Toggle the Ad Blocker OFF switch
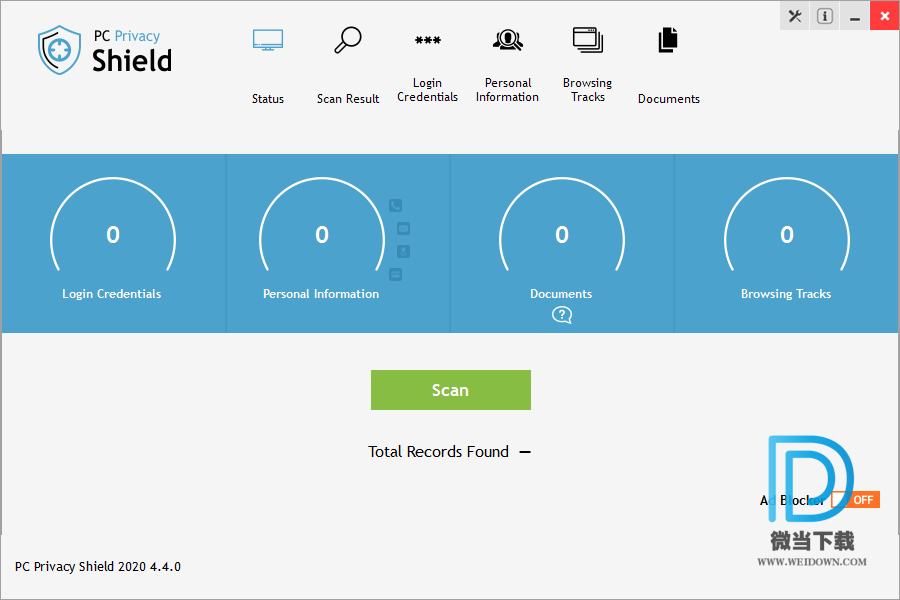The width and height of the screenshot is (900, 600). pyautogui.click(x=856, y=500)
